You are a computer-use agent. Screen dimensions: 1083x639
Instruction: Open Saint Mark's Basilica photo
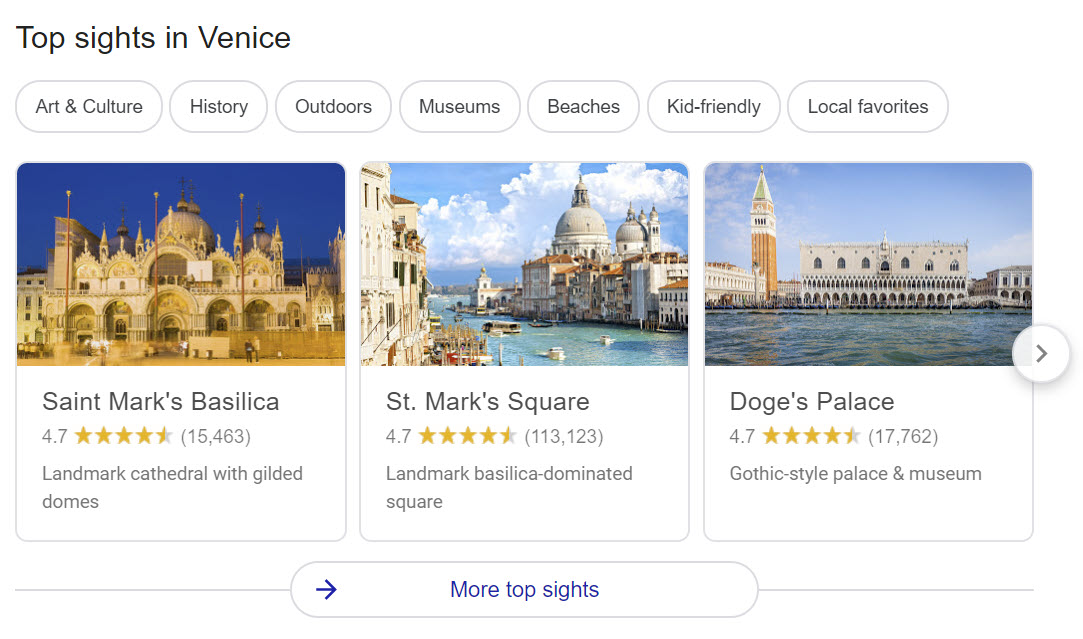click(x=181, y=264)
